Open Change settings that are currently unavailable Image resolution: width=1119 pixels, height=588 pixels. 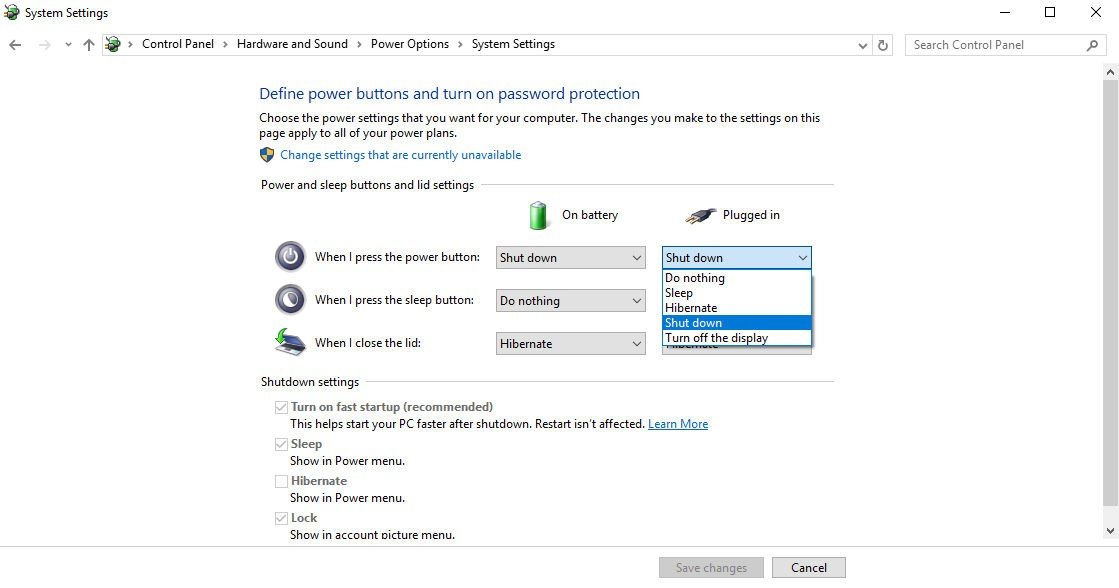coord(400,155)
